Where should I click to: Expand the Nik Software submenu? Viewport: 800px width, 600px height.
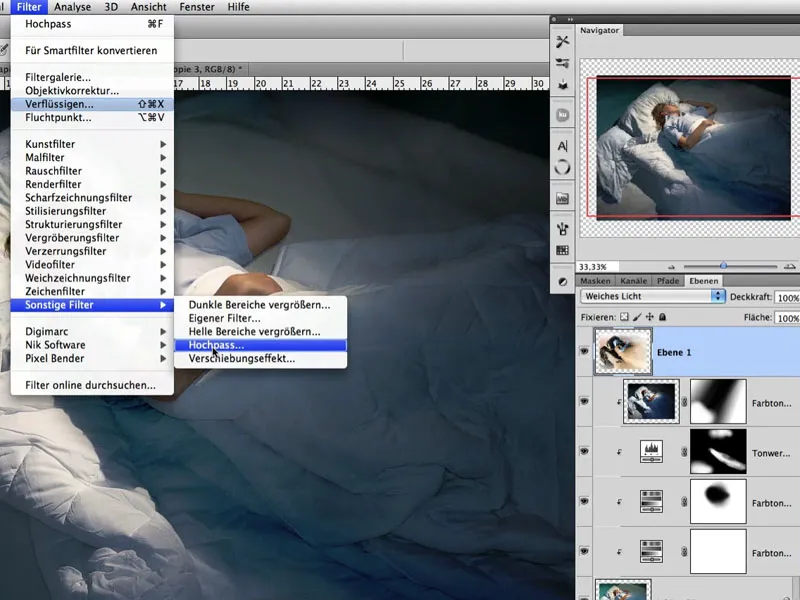55,345
